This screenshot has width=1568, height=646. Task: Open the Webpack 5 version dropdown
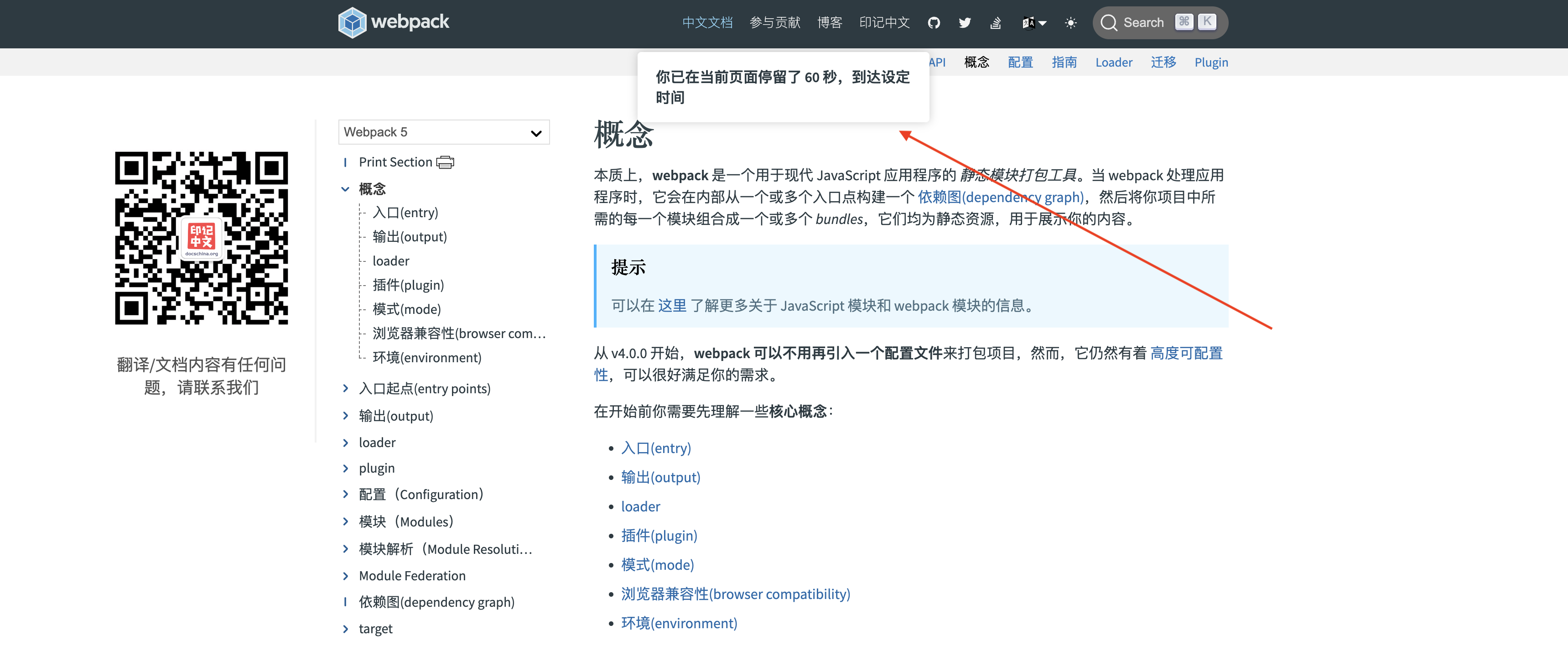[444, 132]
